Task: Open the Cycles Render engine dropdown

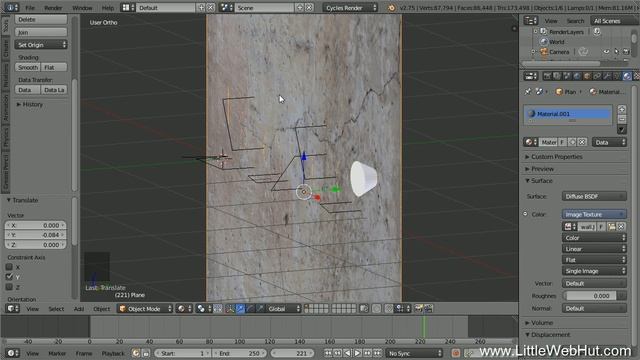Action: (350, 7)
